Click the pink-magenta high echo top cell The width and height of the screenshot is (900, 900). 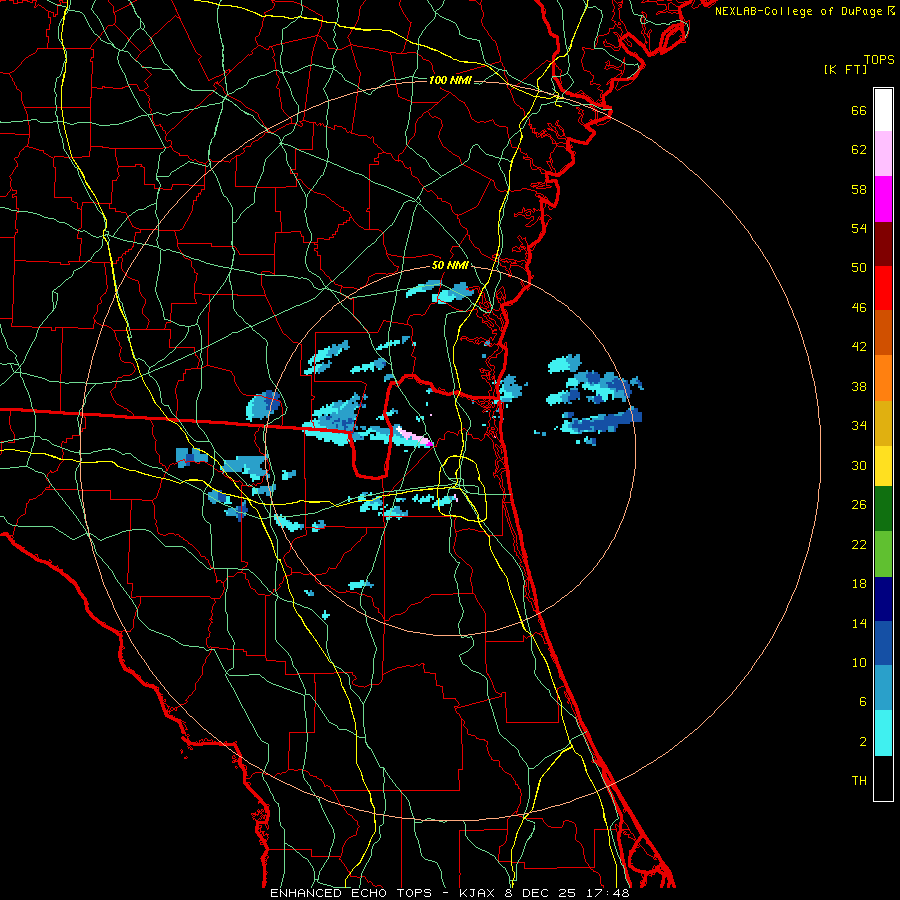click(x=415, y=436)
